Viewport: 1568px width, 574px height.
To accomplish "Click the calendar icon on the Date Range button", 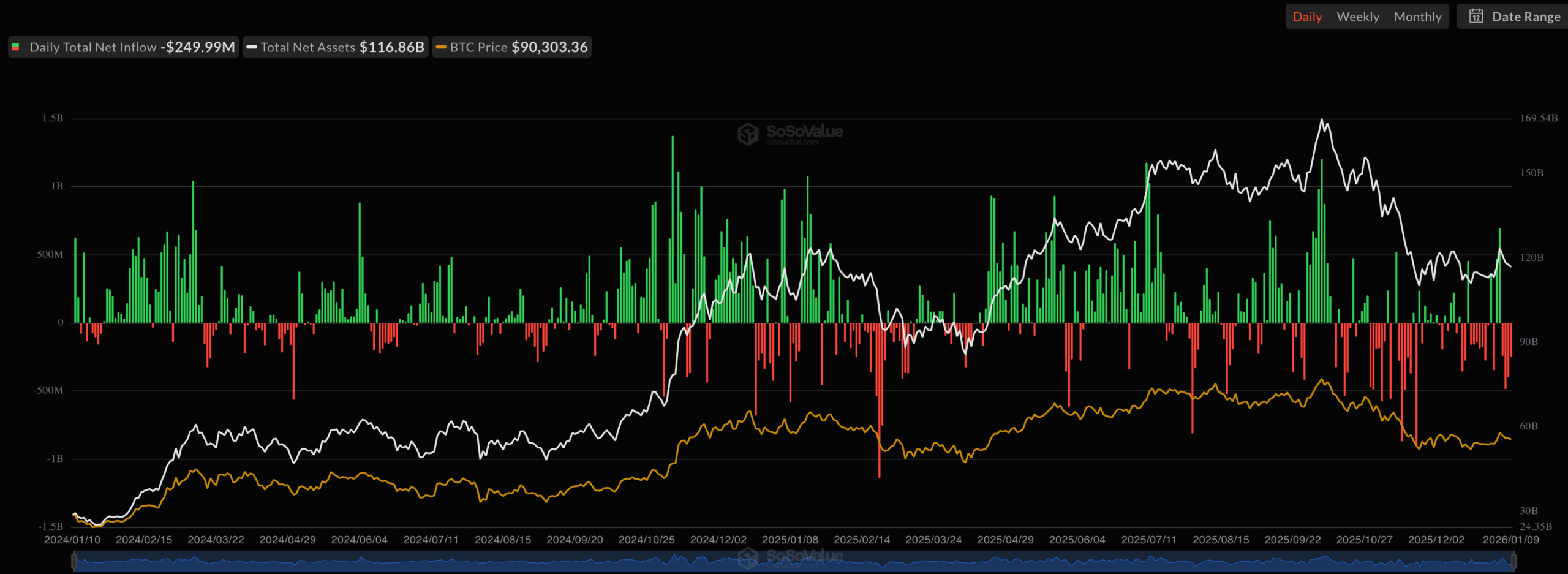I will pos(1477,17).
